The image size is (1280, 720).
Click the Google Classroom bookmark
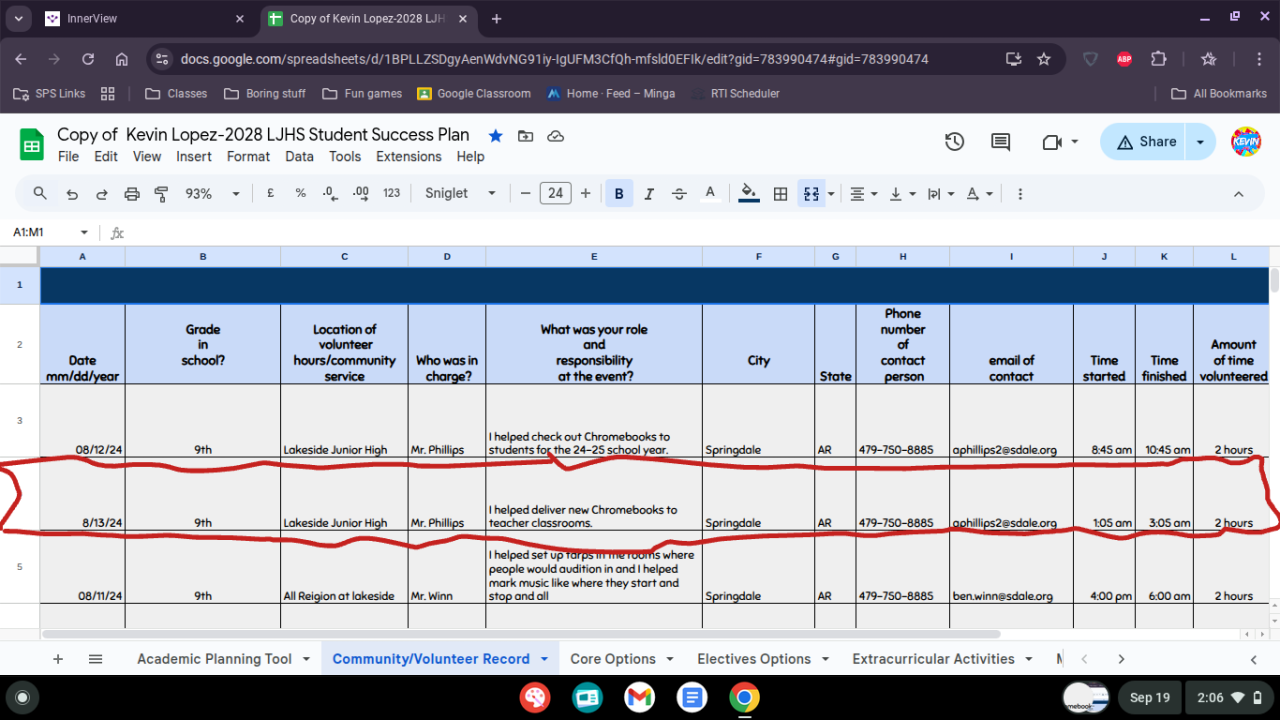[474, 93]
